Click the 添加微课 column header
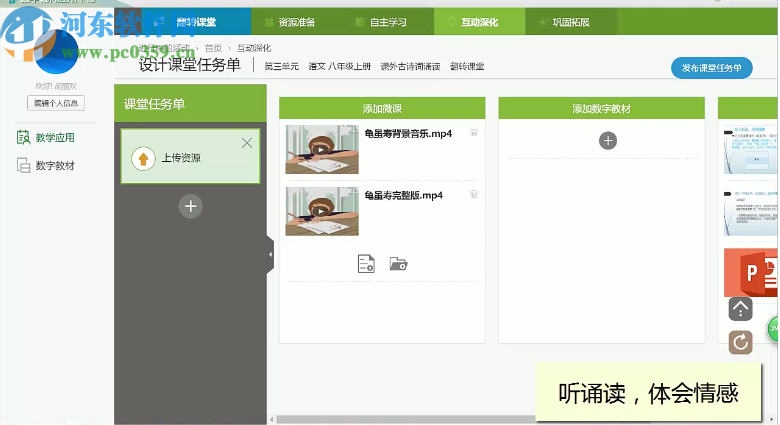The width and height of the screenshot is (780, 425). click(x=382, y=108)
